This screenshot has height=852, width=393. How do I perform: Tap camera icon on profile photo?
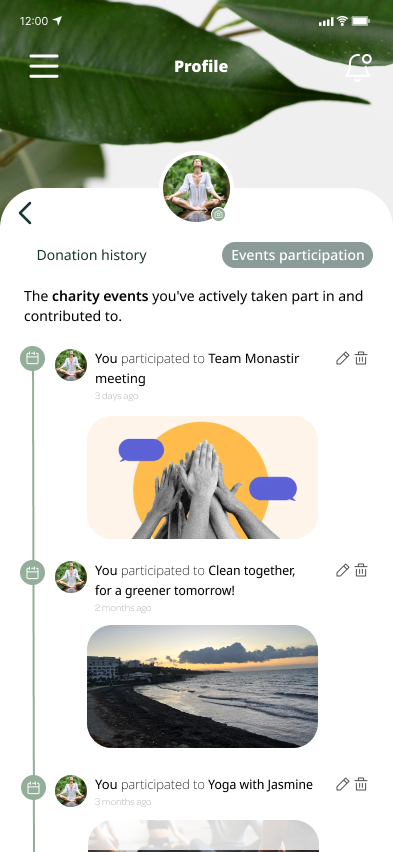point(219,215)
